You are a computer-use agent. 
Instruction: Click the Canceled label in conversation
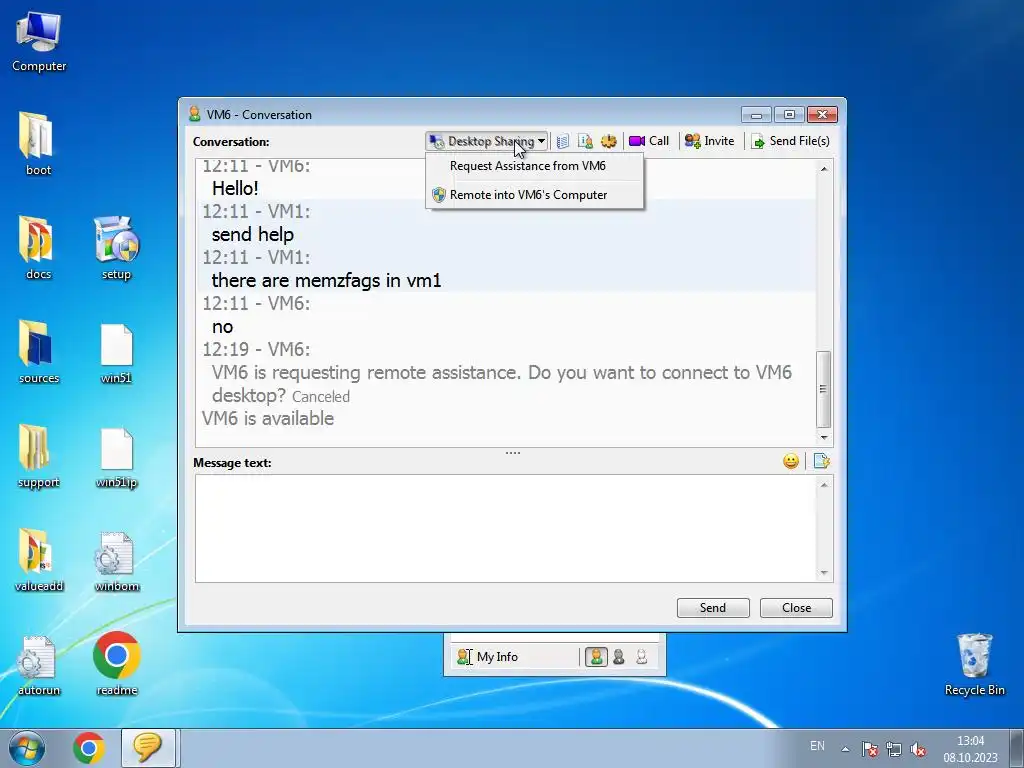pyautogui.click(x=321, y=397)
